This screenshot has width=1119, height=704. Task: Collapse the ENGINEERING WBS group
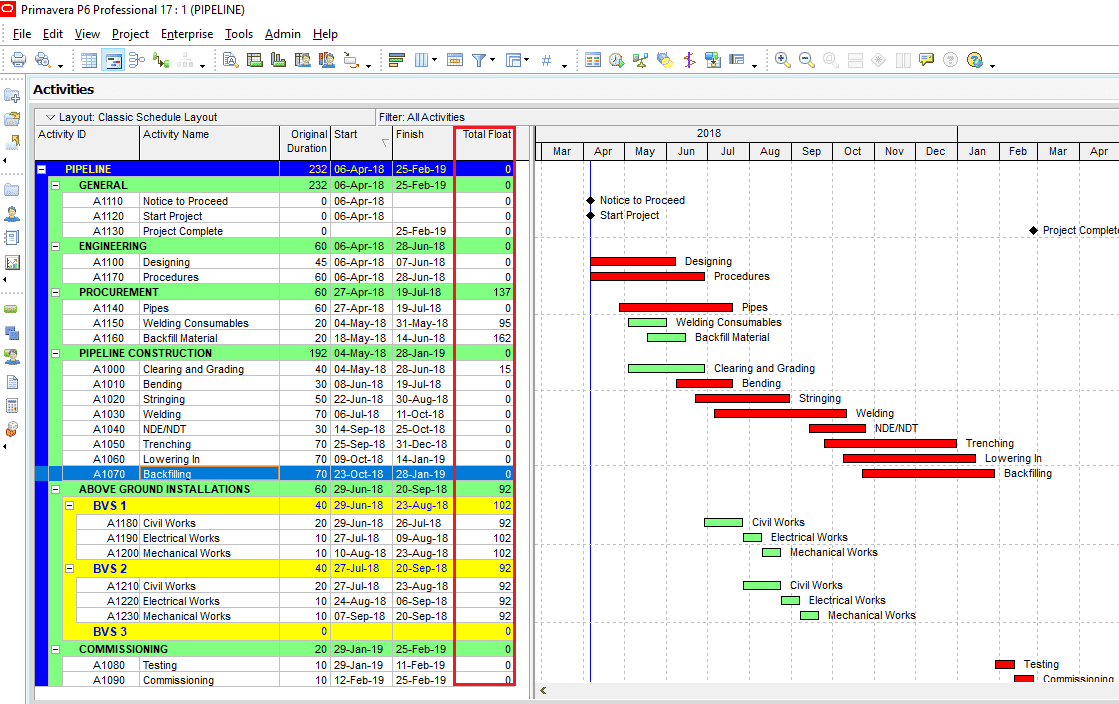coord(56,246)
